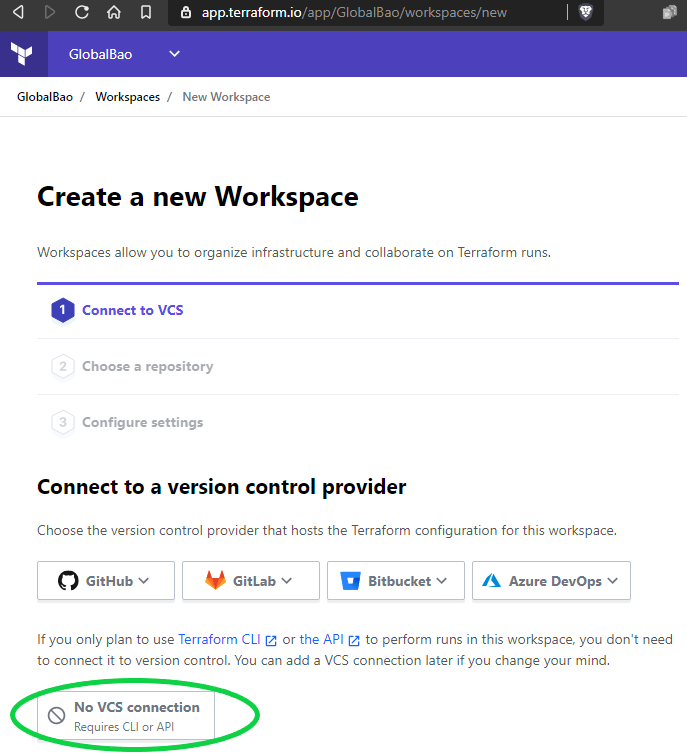Click the chevron beside GlobalBao in header
The height and width of the screenshot is (753, 687).
175,54
